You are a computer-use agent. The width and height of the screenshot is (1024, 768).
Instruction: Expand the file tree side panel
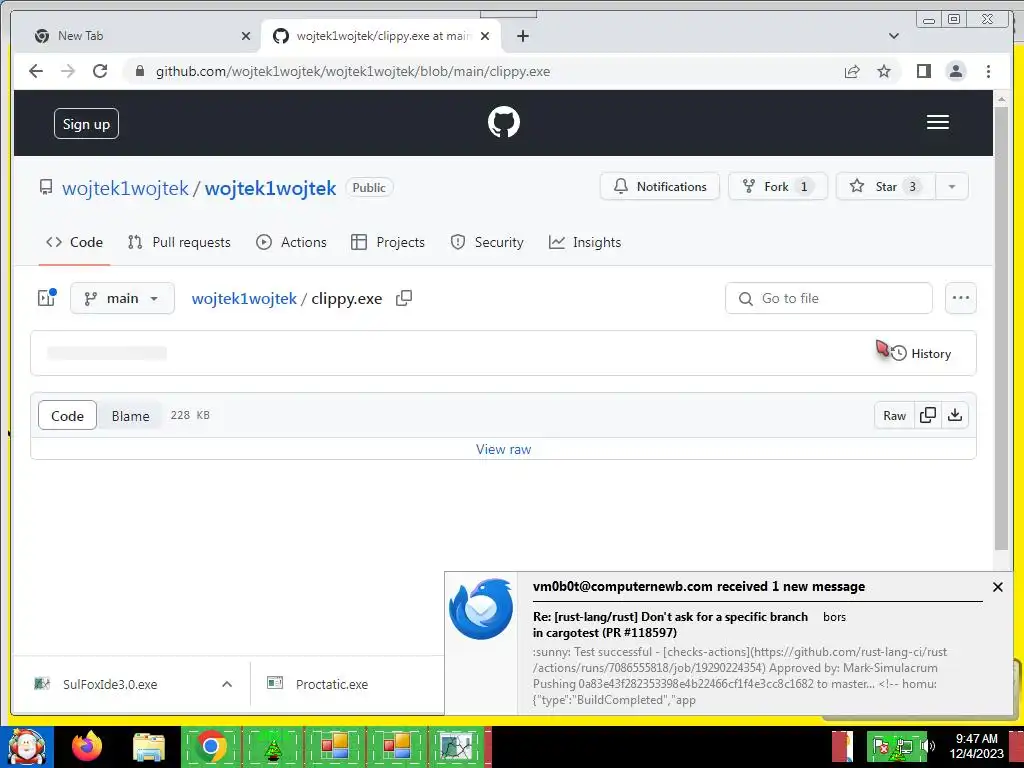(46, 298)
